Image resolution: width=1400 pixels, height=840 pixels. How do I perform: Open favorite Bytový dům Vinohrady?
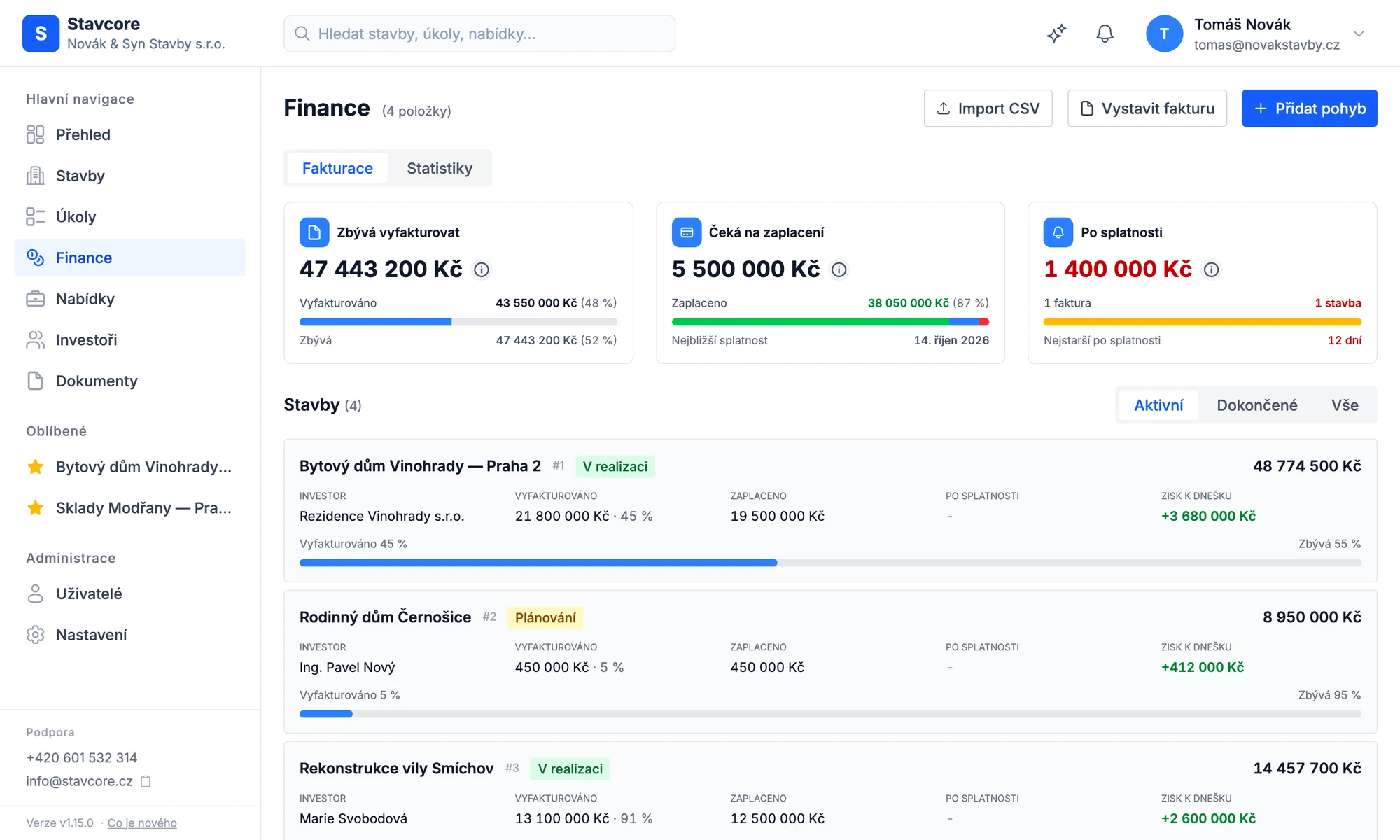click(130, 467)
